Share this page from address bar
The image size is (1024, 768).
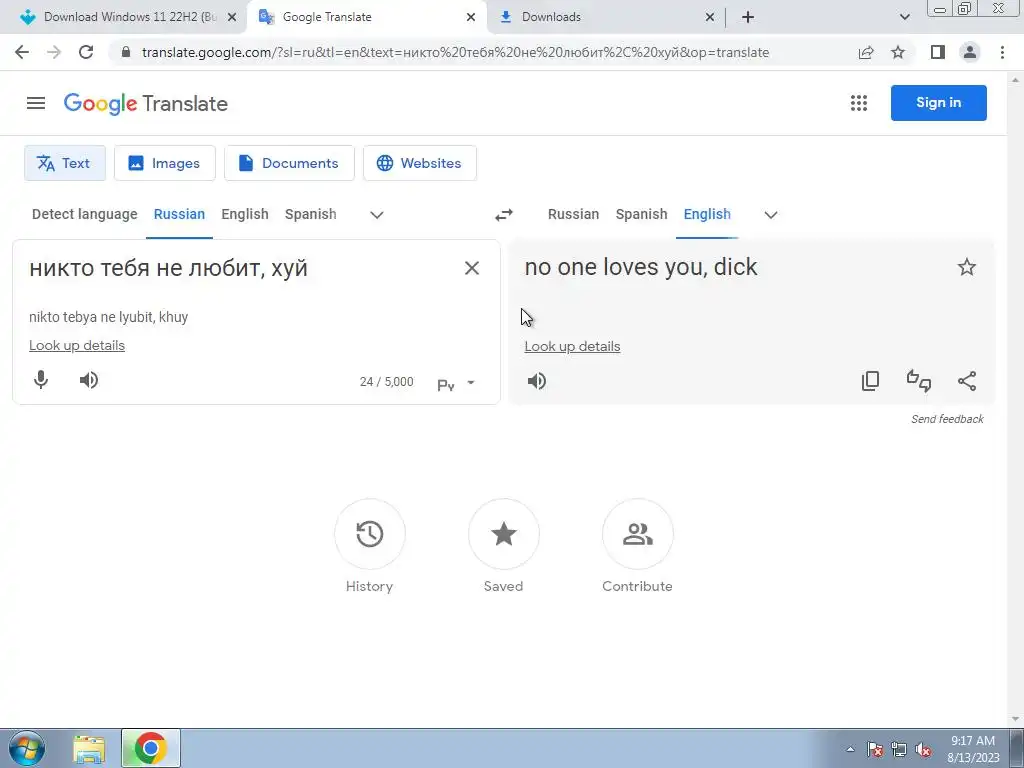coord(866,52)
